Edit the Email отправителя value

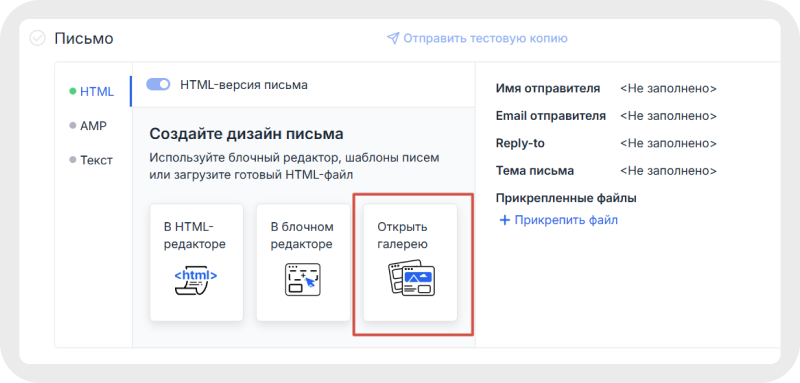pyautogui.click(x=668, y=116)
